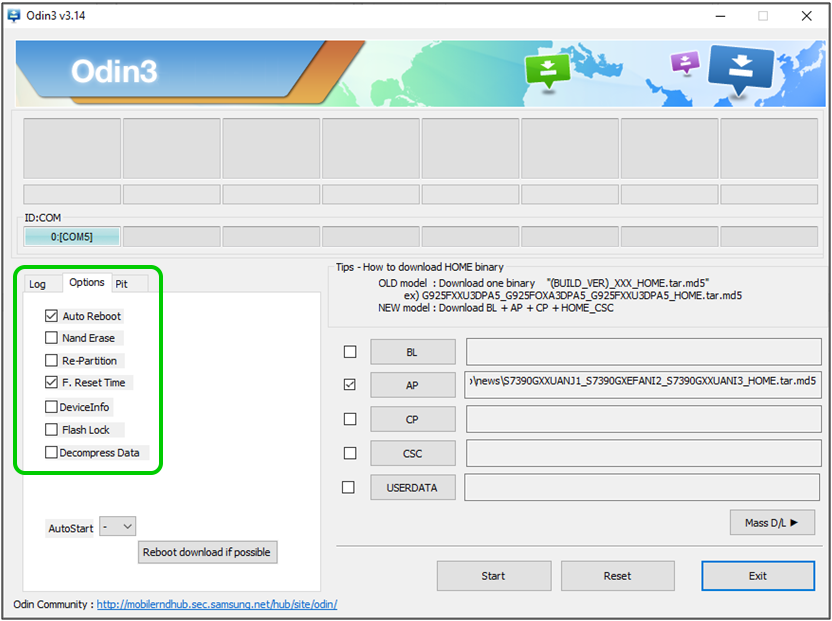Click the CSC file button
Image resolution: width=832 pixels, height=621 pixels.
[412, 453]
